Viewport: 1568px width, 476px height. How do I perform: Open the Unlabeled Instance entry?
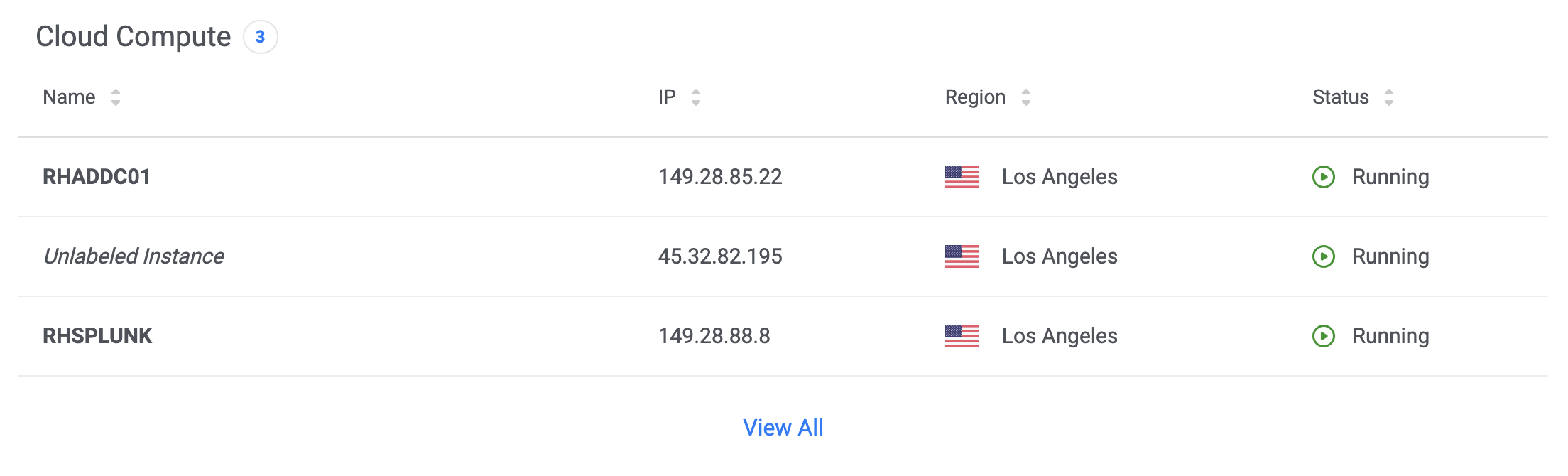134,256
